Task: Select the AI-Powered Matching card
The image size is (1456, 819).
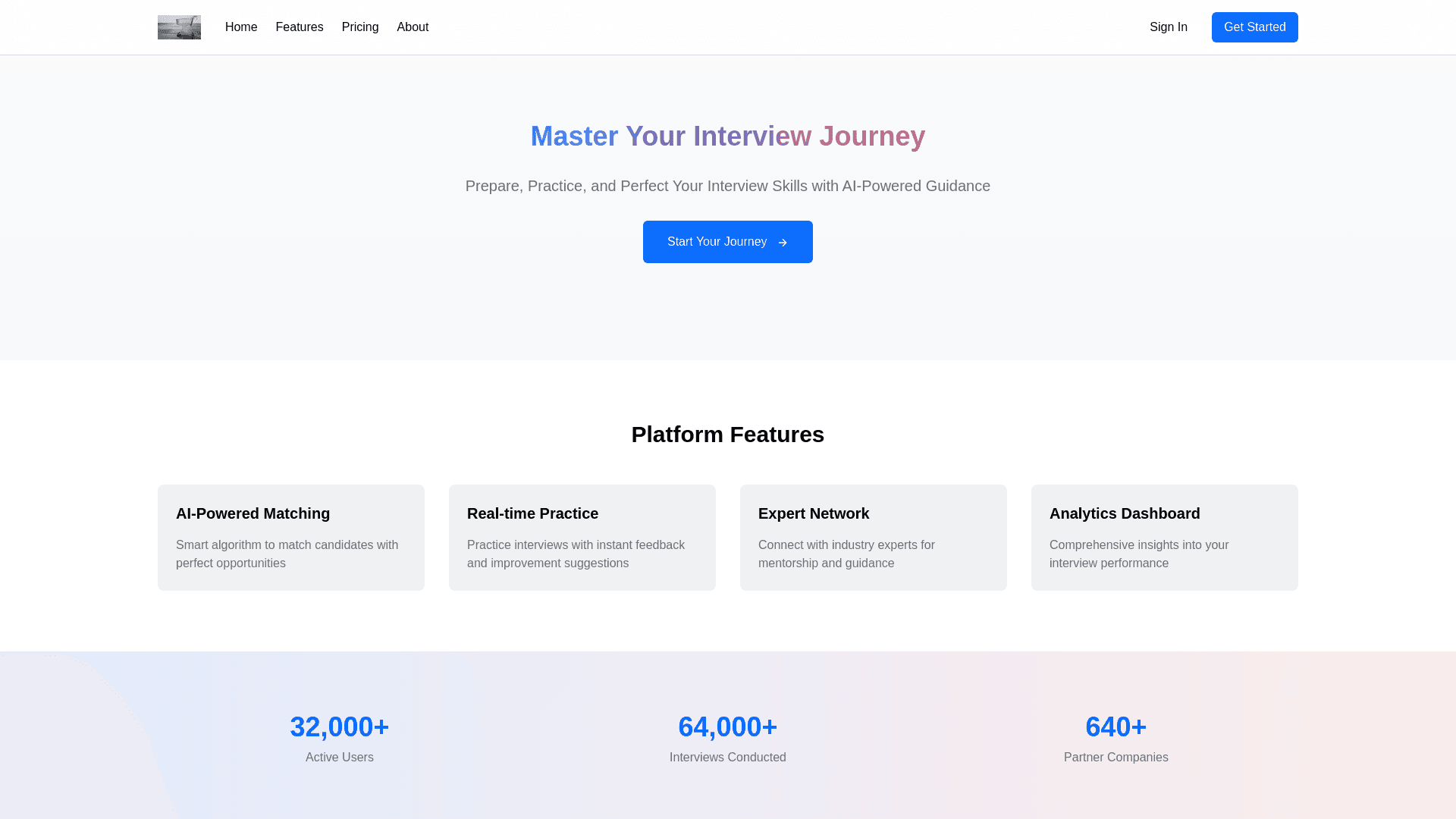Action: tap(291, 537)
